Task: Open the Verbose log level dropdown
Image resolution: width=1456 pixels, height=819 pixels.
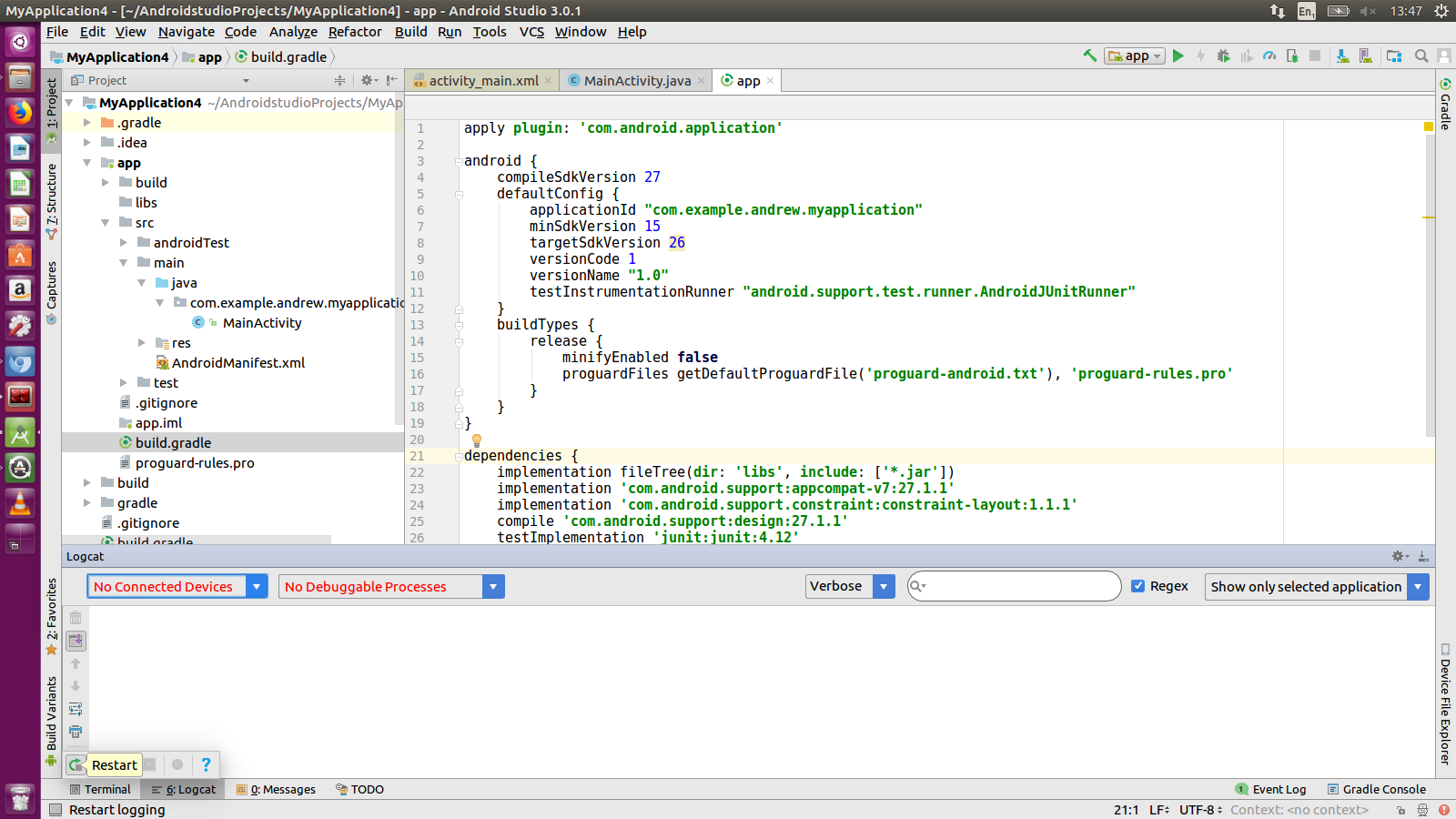Action: 850,587
